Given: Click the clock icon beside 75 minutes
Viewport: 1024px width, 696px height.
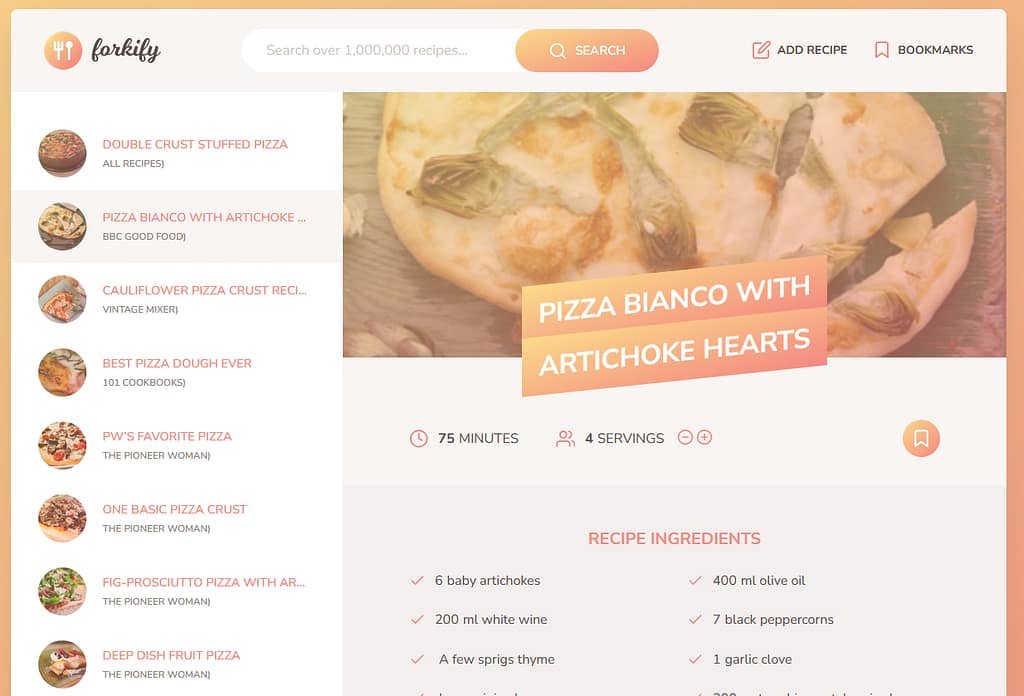Looking at the screenshot, I should tap(419, 438).
